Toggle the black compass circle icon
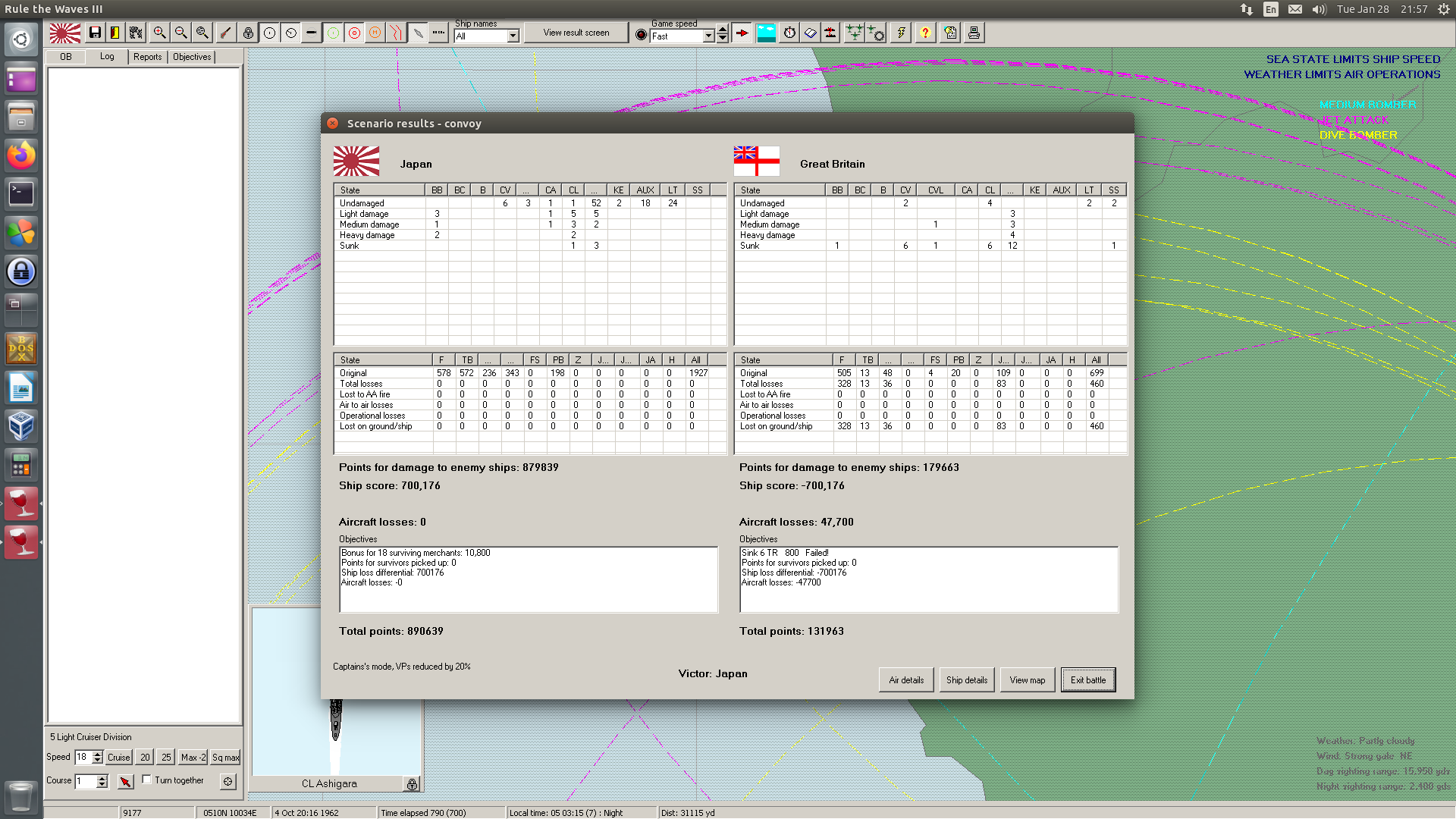This screenshot has height=819, width=1456. coord(290,33)
